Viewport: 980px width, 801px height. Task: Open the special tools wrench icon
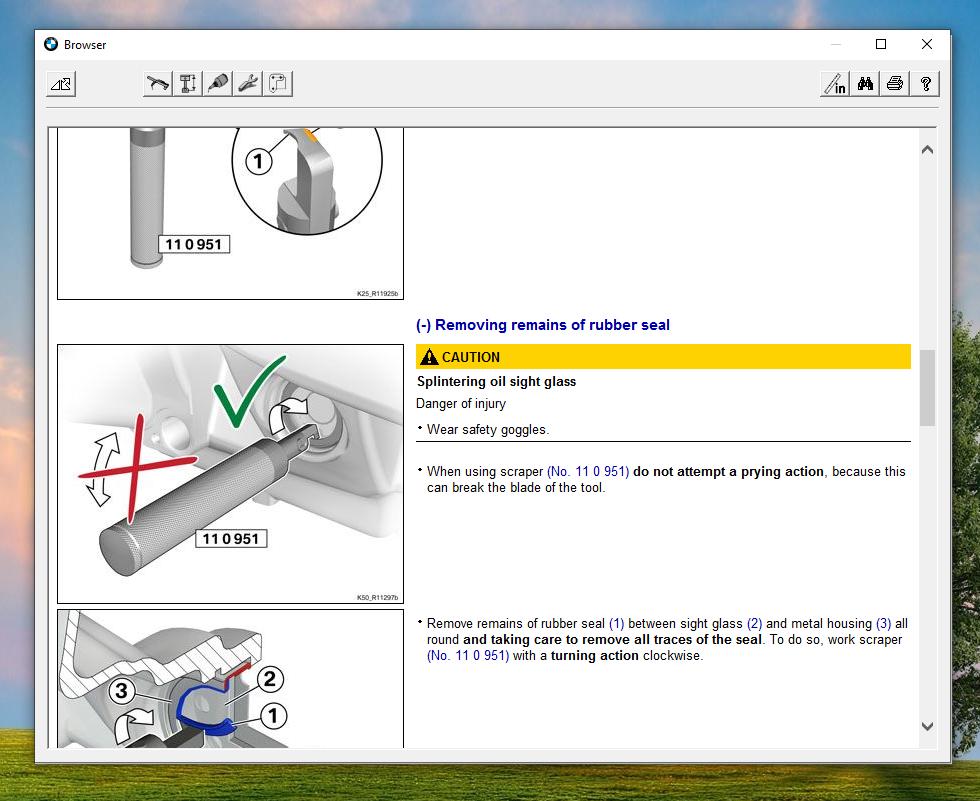[x=248, y=84]
